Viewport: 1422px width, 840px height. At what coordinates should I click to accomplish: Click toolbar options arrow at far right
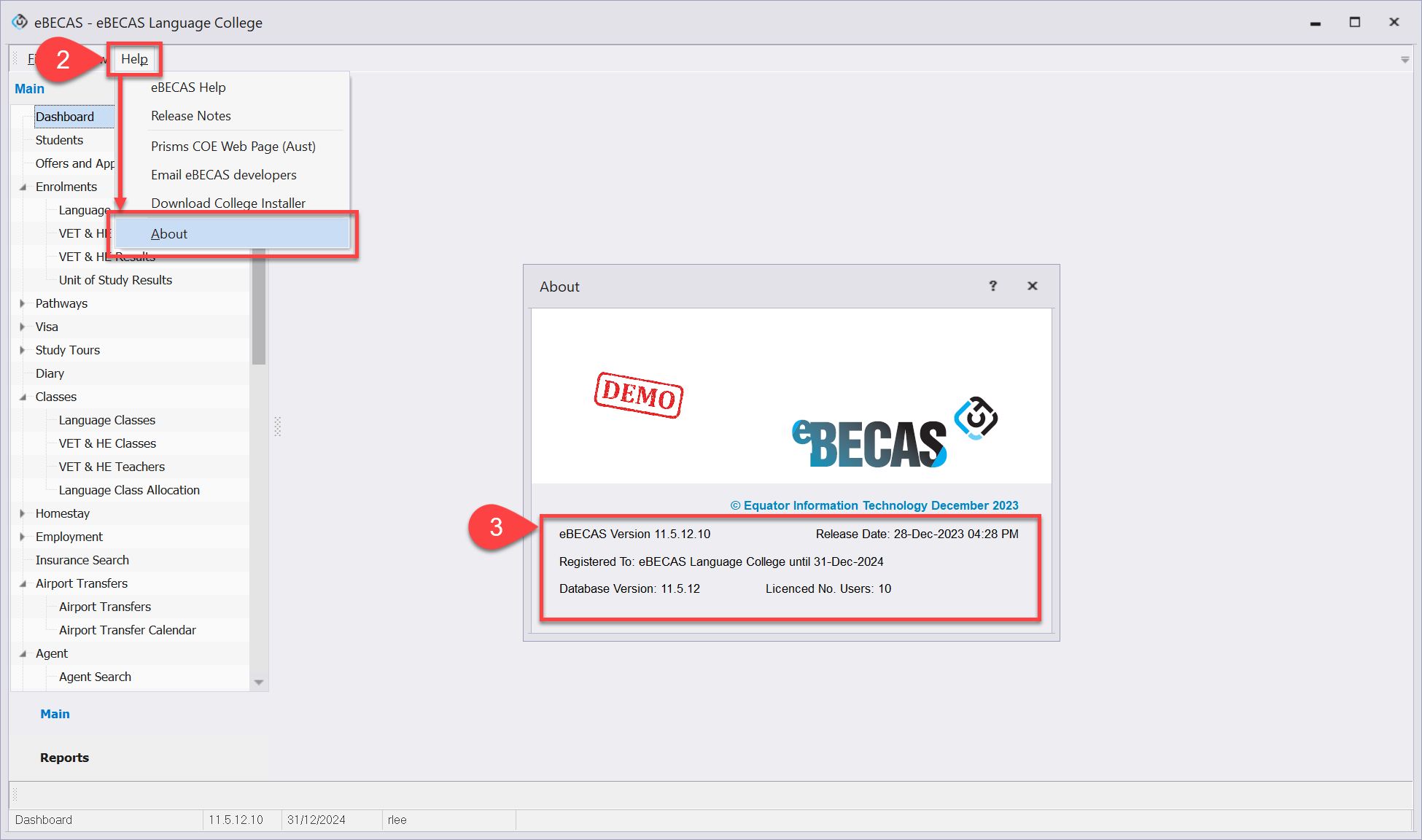(x=1404, y=60)
